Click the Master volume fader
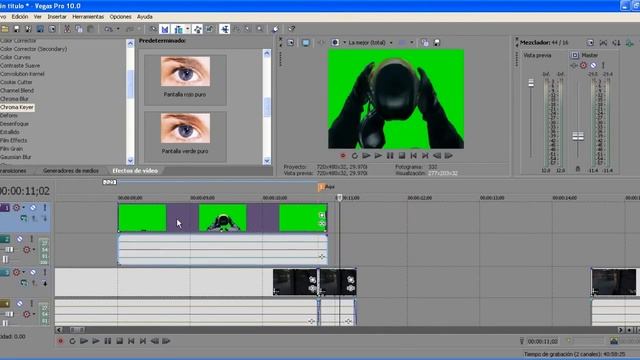This screenshot has height=360, width=640. point(578,136)
